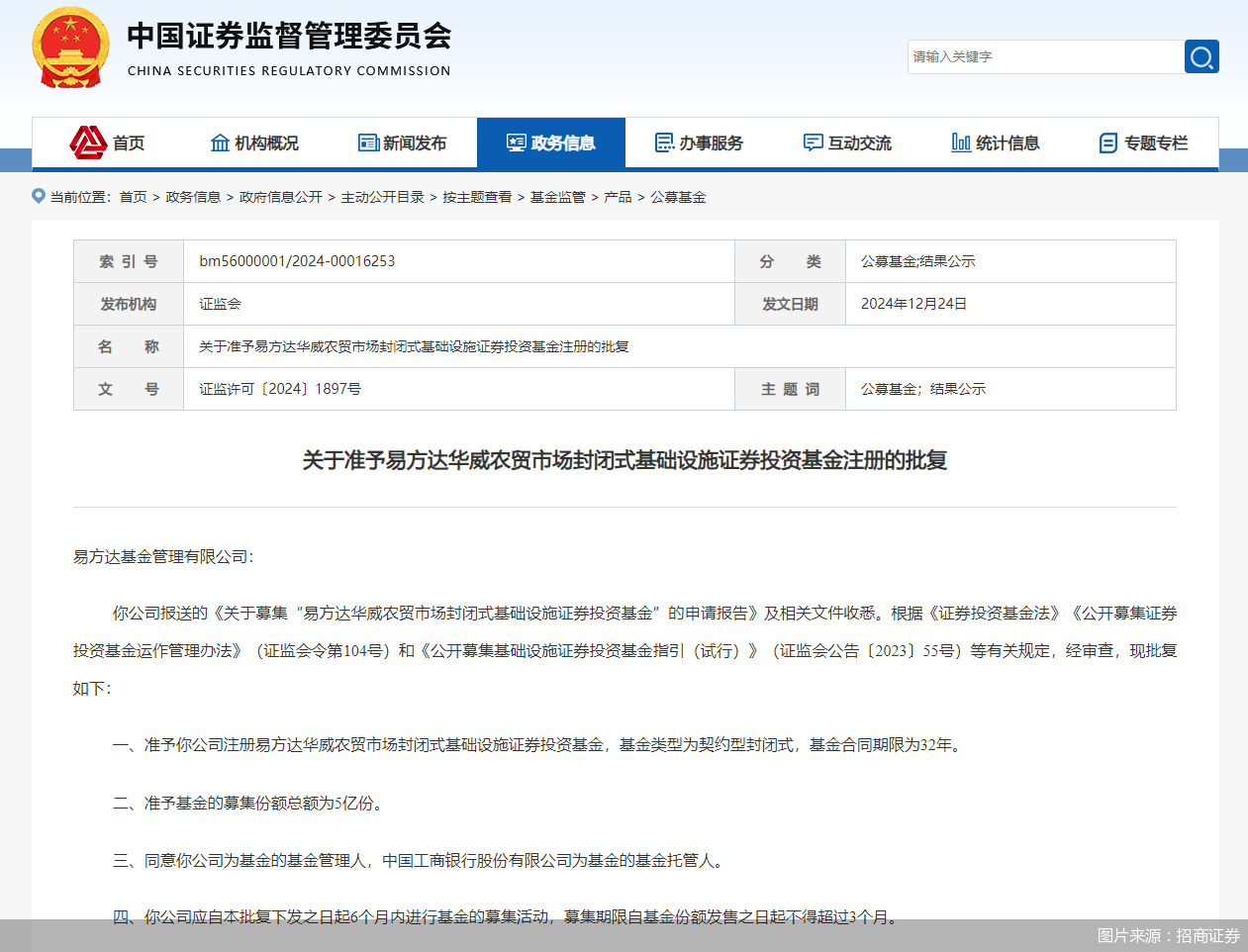Open the 统计信息 menu item

[x=995, y=142]
